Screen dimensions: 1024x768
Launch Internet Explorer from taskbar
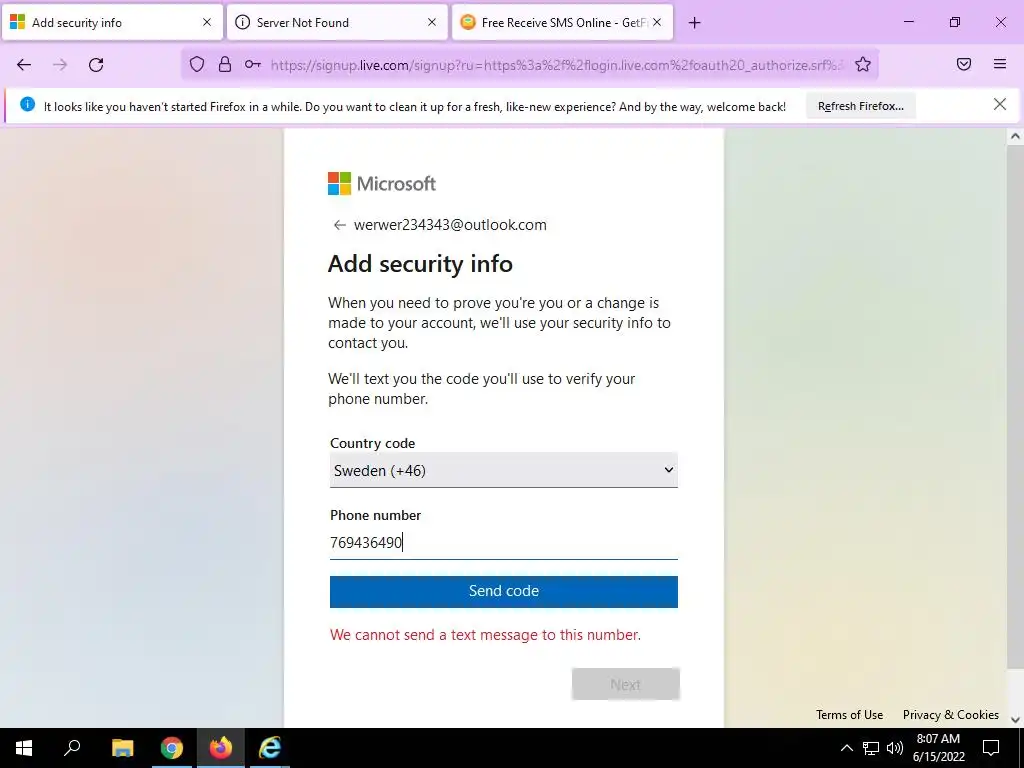click(270, 748)
